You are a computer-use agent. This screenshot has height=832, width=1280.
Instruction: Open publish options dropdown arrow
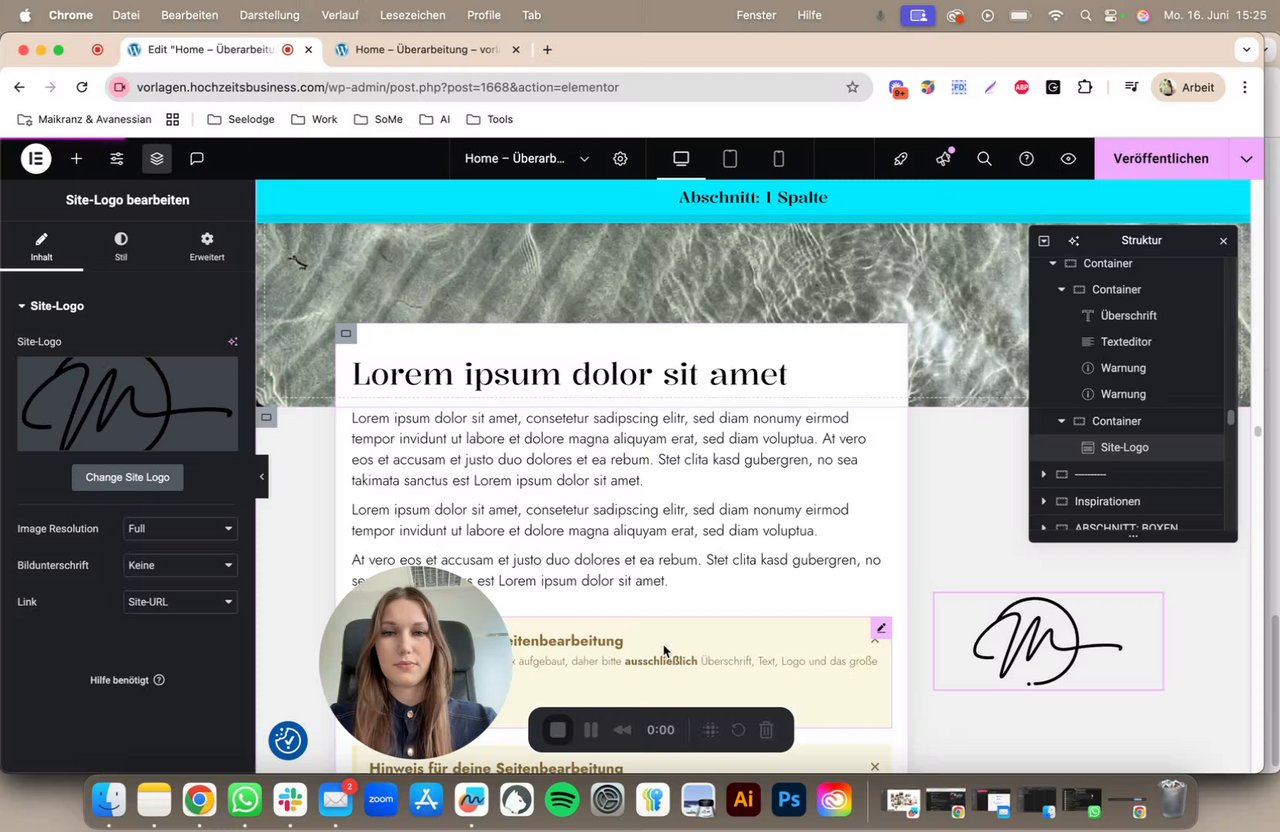click(x=1246, y=158)
